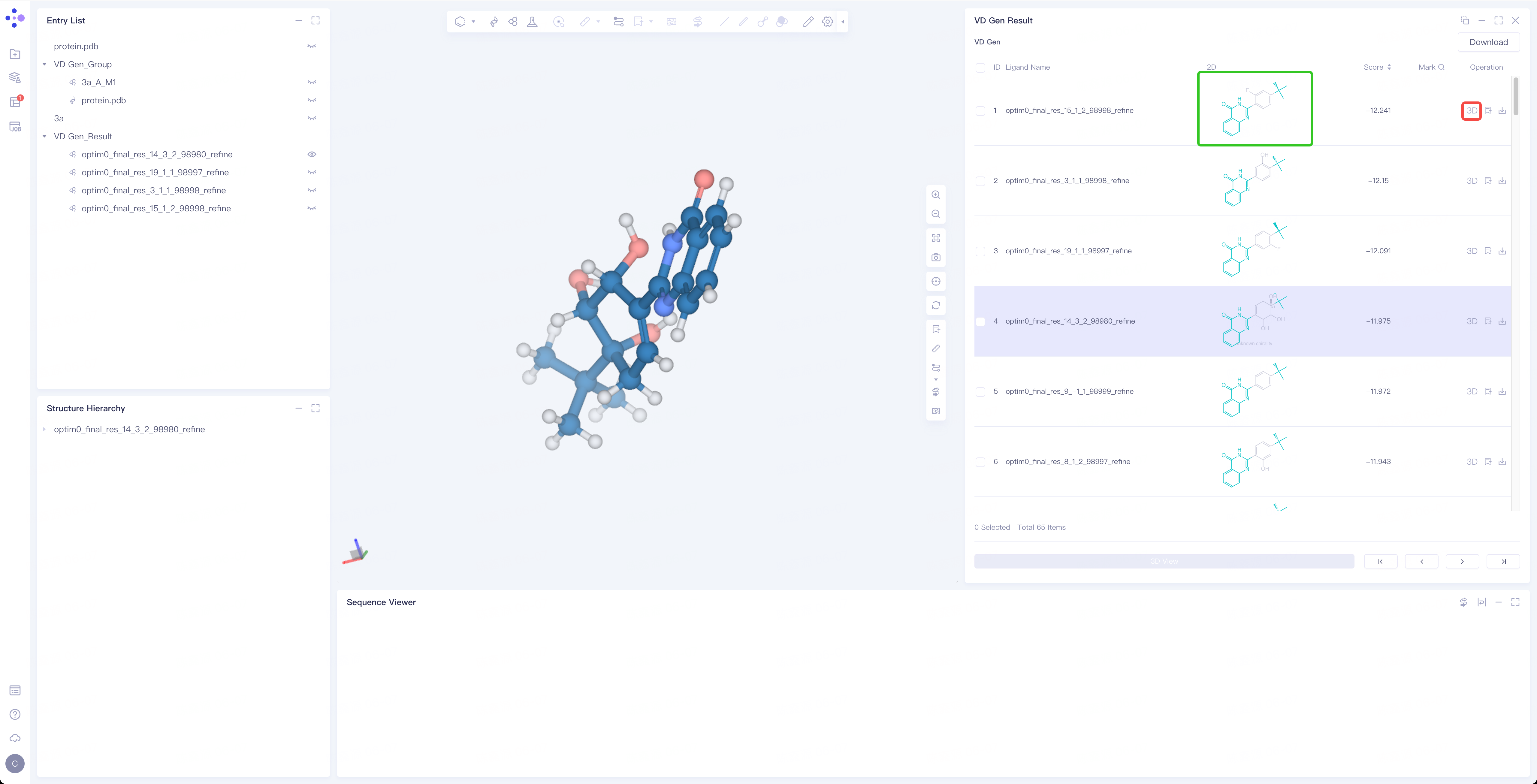Image resolution: width=1537 pixels, height=784 pixels.
Task: Go to next results page
Action: tap(1462, 562)
